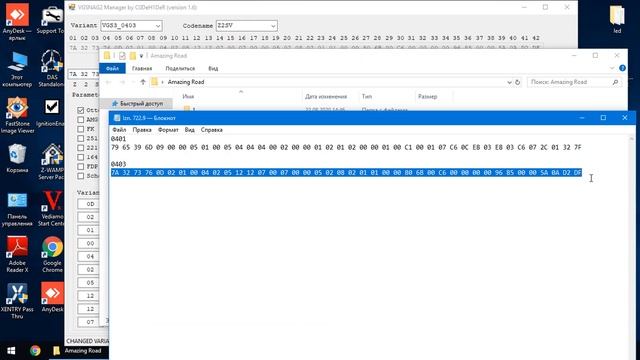This screenshot has height=360, width=640.
Task: Click the Chrome icon in the taskbar
Action: pyautogui.click(x=36, y=351)
